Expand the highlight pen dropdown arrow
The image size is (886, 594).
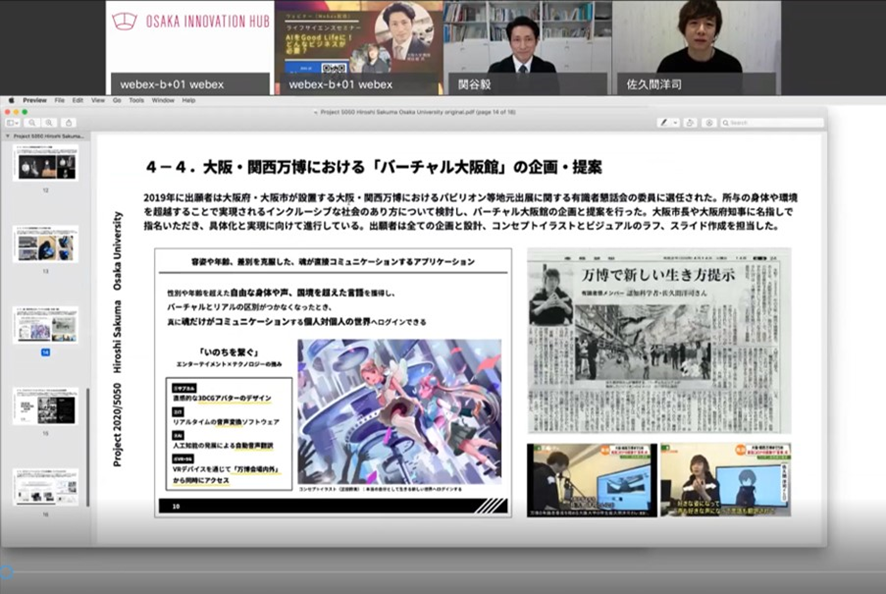(676, 122)
